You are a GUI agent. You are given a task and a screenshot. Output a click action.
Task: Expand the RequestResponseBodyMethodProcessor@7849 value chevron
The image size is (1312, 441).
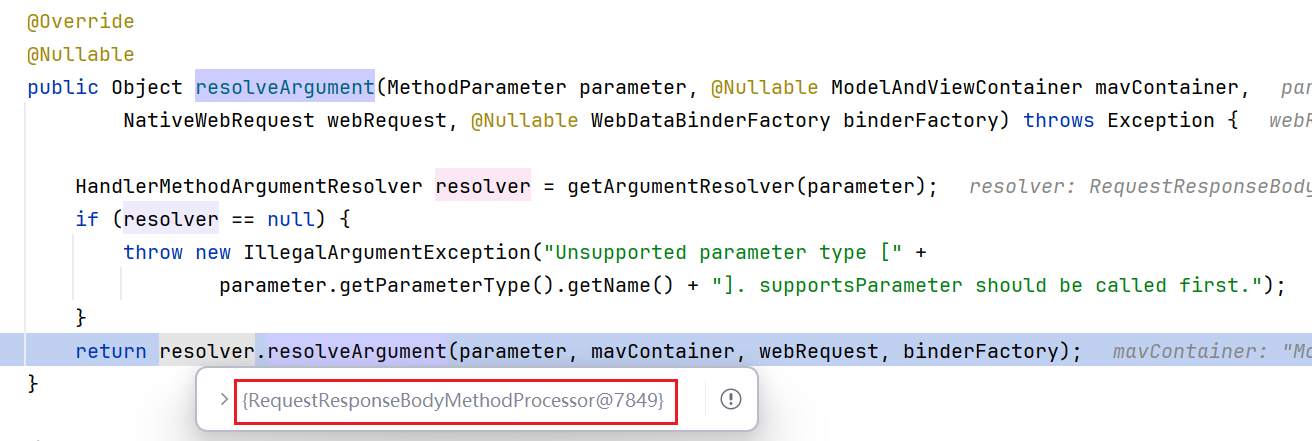coord(224,400)
